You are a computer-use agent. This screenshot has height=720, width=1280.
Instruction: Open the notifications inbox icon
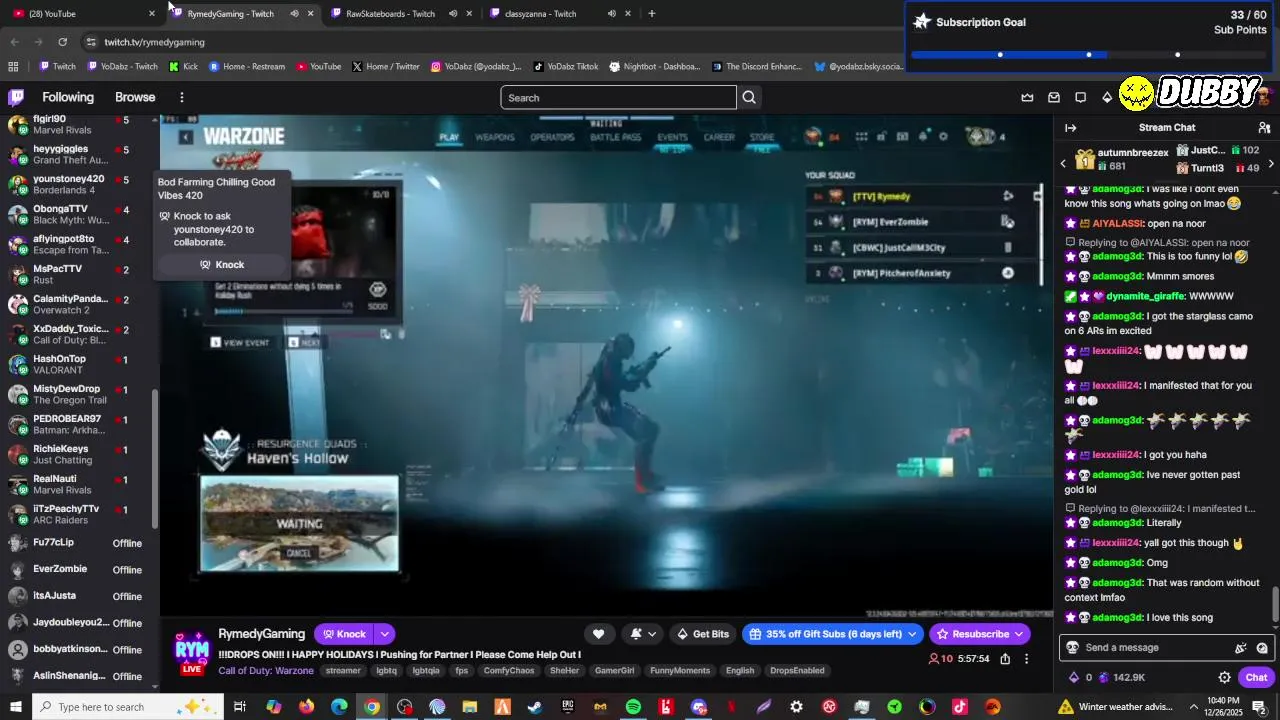pyautogui.click(x=1054, y=97)
